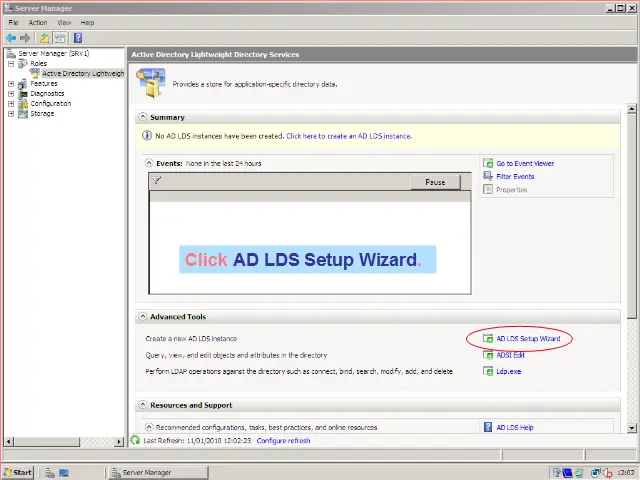This screenshot has height=480, width=640.
Task: Collapse the Summary section
Action: [142, 117]
